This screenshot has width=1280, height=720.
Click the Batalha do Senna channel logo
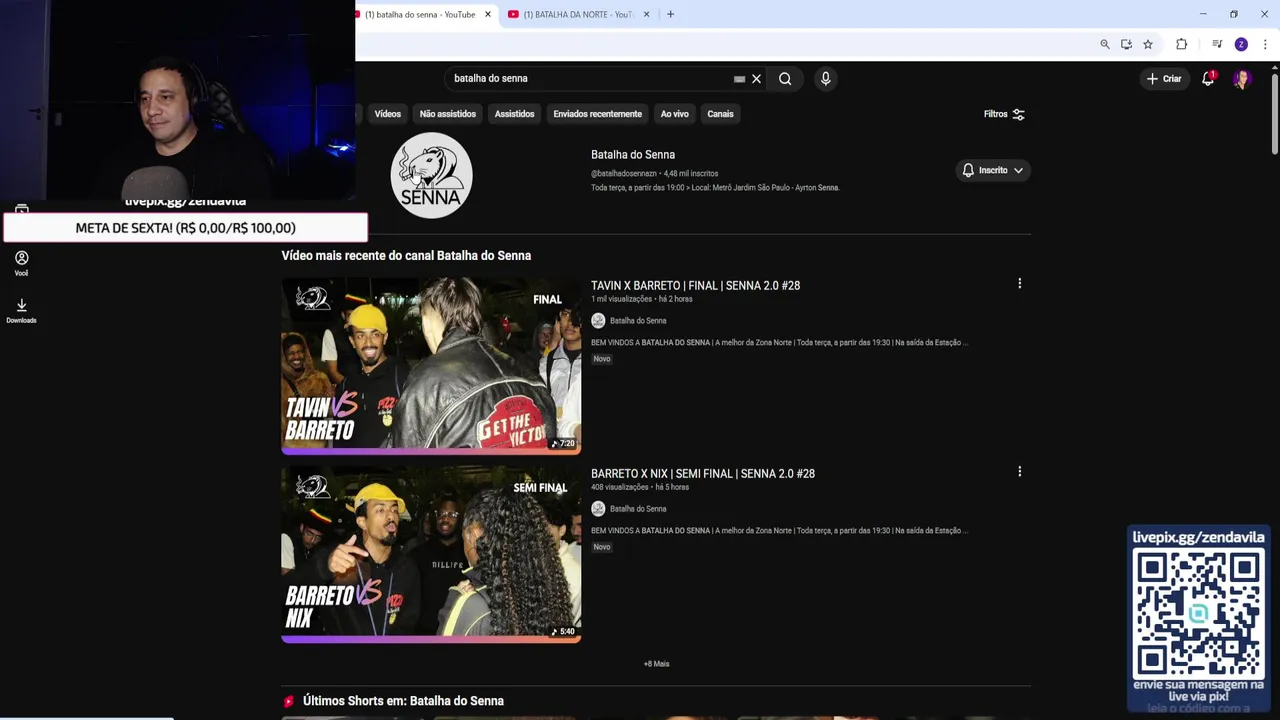click(x=431, y=175)
